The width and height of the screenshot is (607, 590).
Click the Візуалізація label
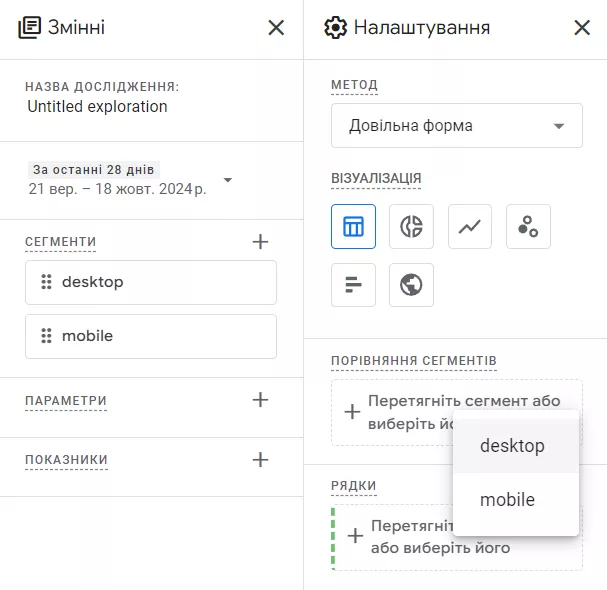pyautogui.click(x=376, y=178)
